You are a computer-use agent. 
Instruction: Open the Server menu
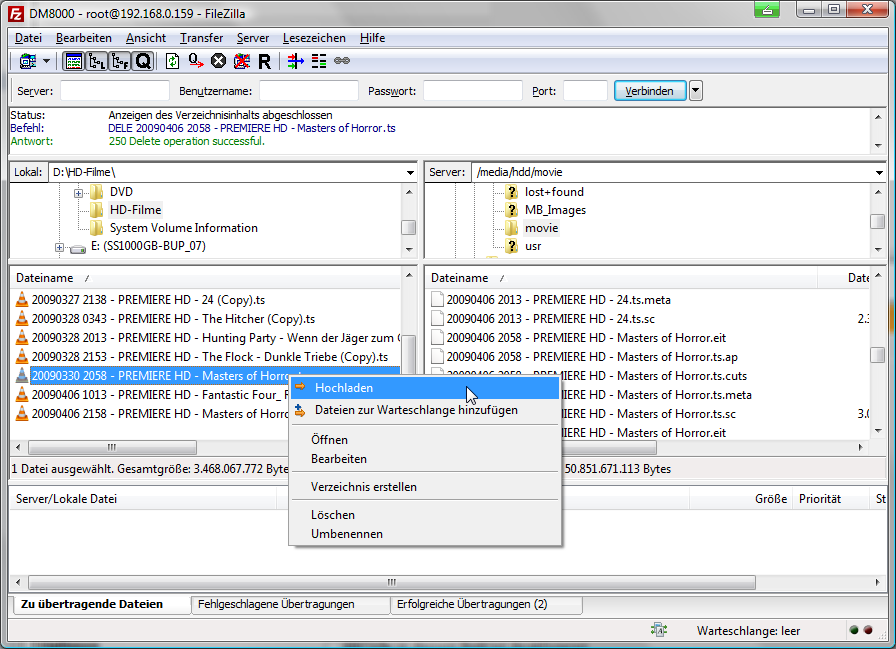253,38
